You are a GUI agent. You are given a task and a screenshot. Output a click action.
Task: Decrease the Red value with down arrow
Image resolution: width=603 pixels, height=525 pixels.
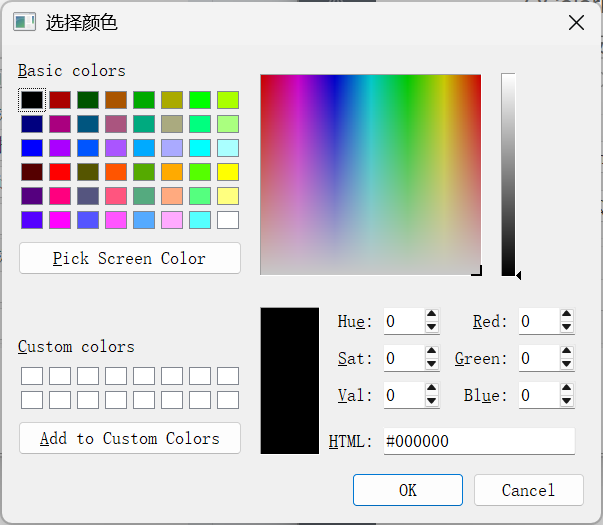pos(566,327)
